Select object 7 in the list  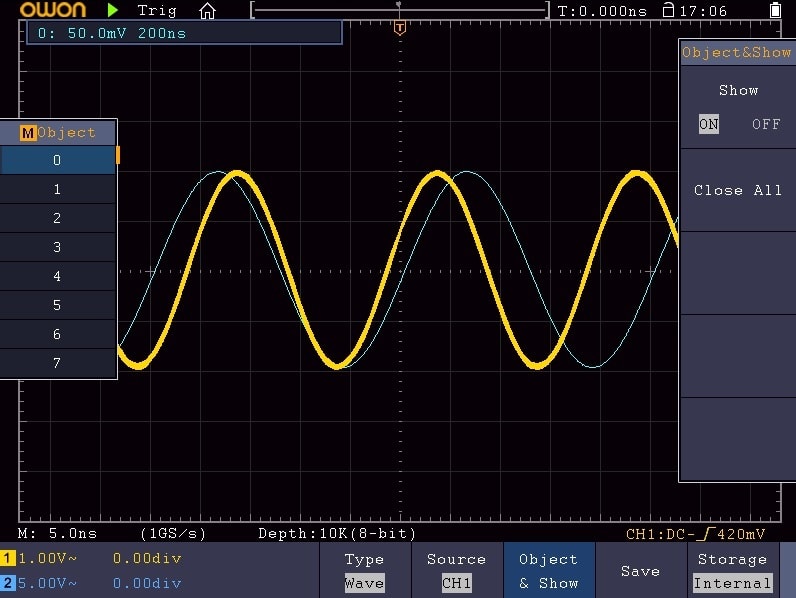[x=57, y=363]
